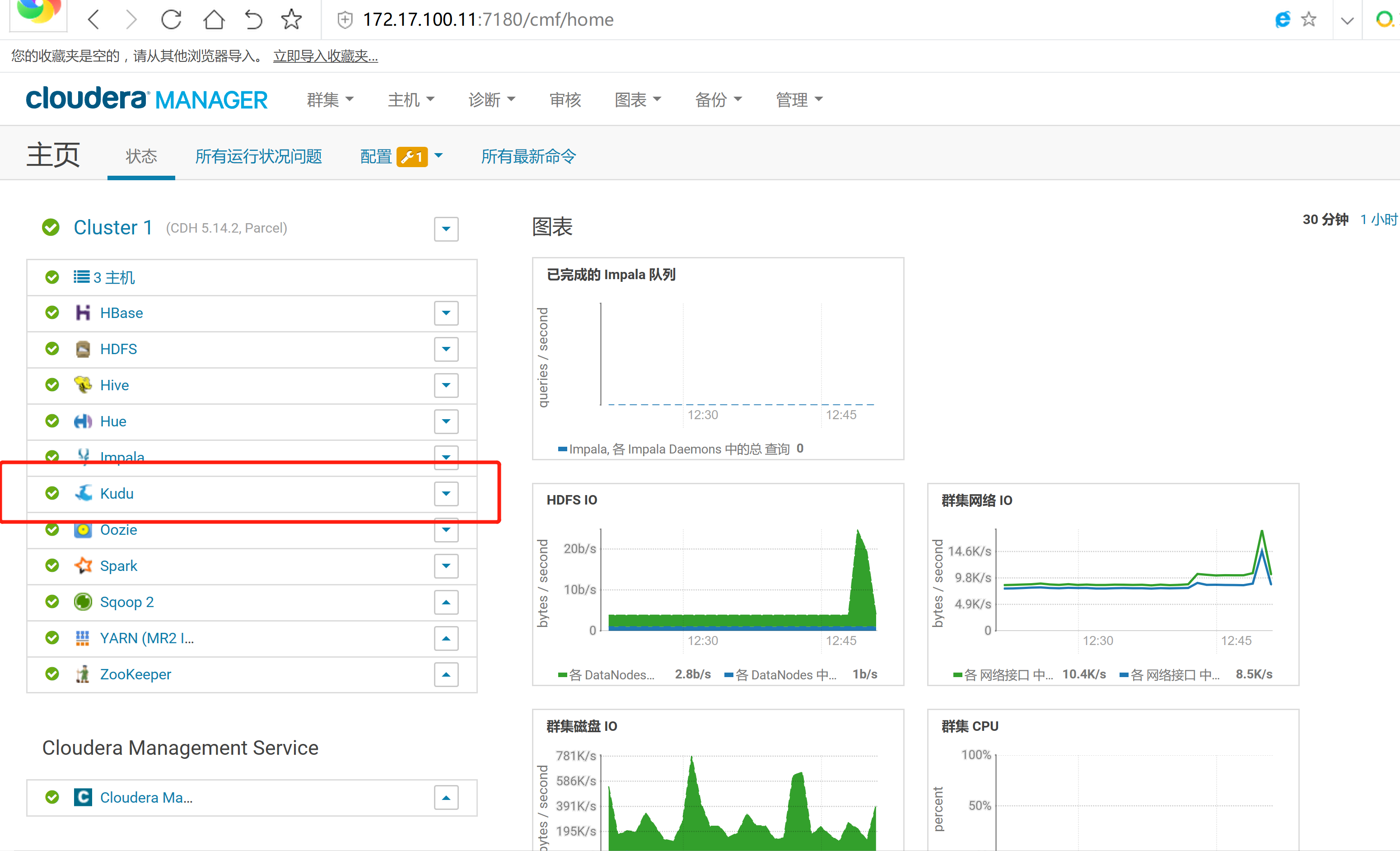Viewport: 1400px width, 851px height.
Task: Switch to IE compatibility mode icon
Action: click(1283, 19)
